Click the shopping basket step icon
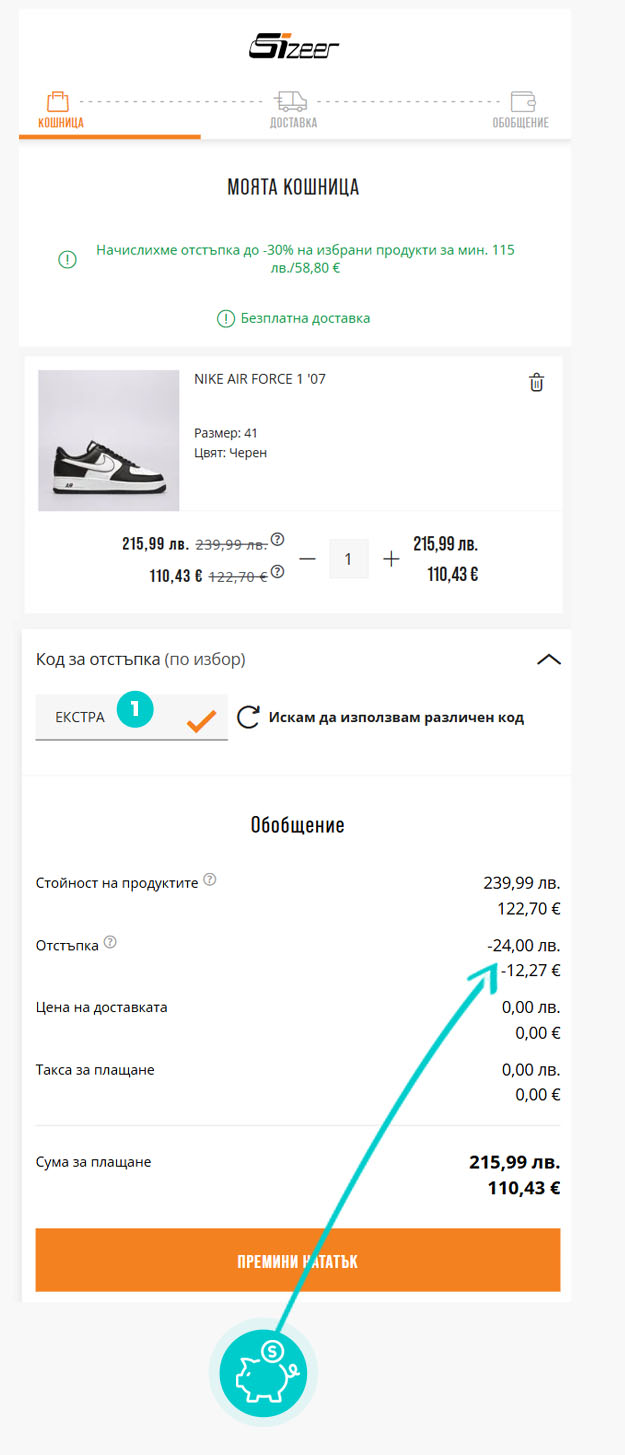 pos(59,101)
